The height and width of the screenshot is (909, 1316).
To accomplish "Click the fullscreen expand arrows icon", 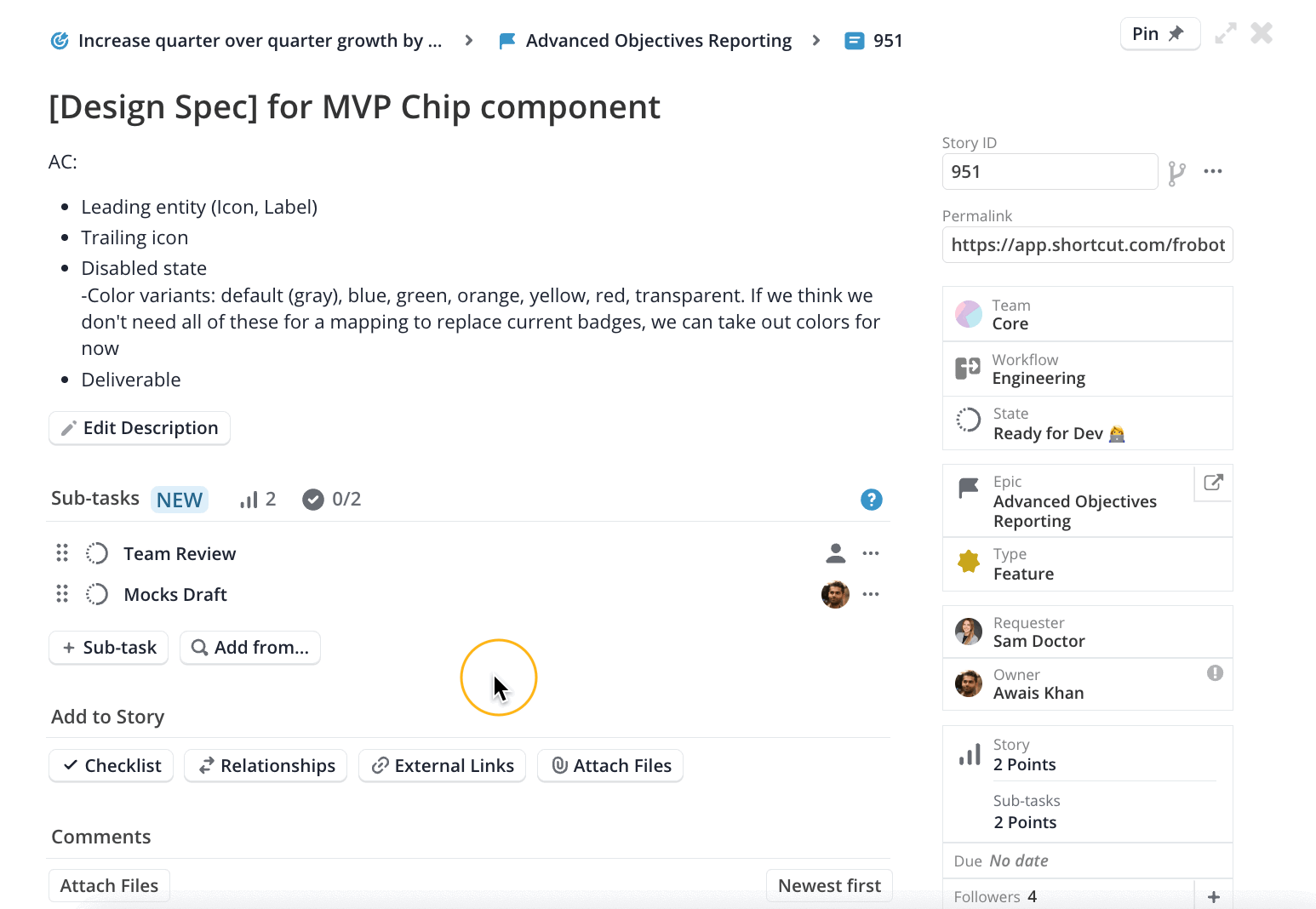I will [1226, 33].
